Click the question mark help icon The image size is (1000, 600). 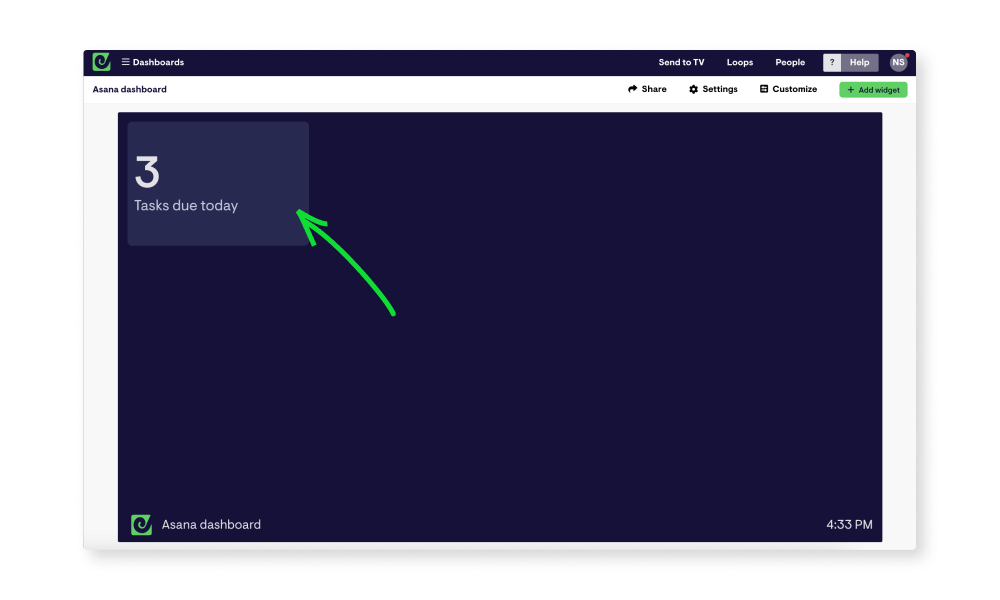click(x=832, y=62)
